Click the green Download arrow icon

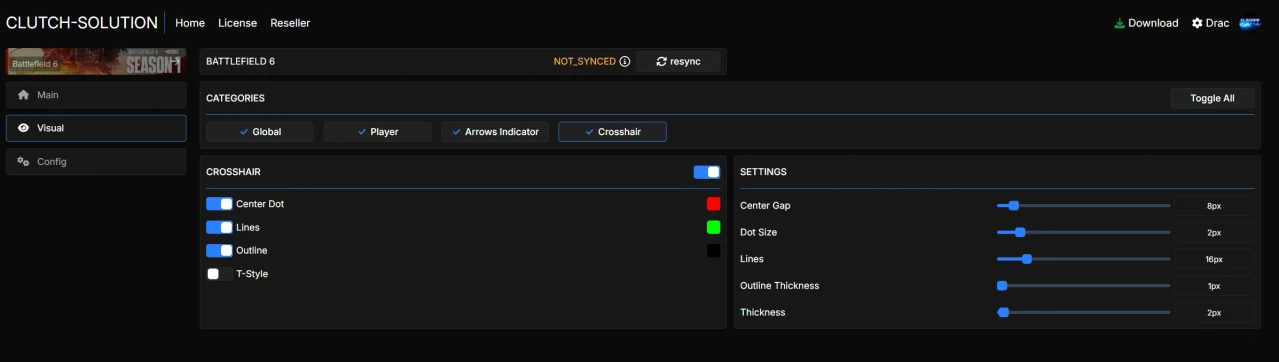(1119, 23)
